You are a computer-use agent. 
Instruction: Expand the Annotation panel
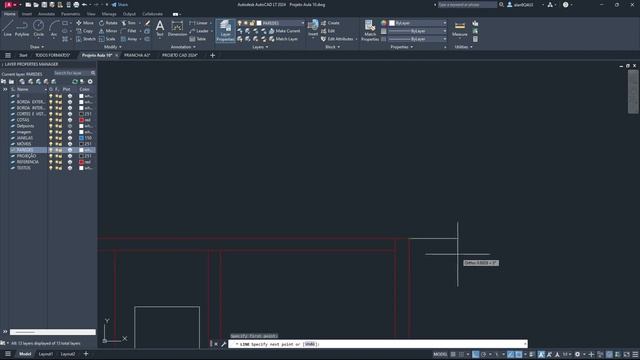(x=183, y=47)
